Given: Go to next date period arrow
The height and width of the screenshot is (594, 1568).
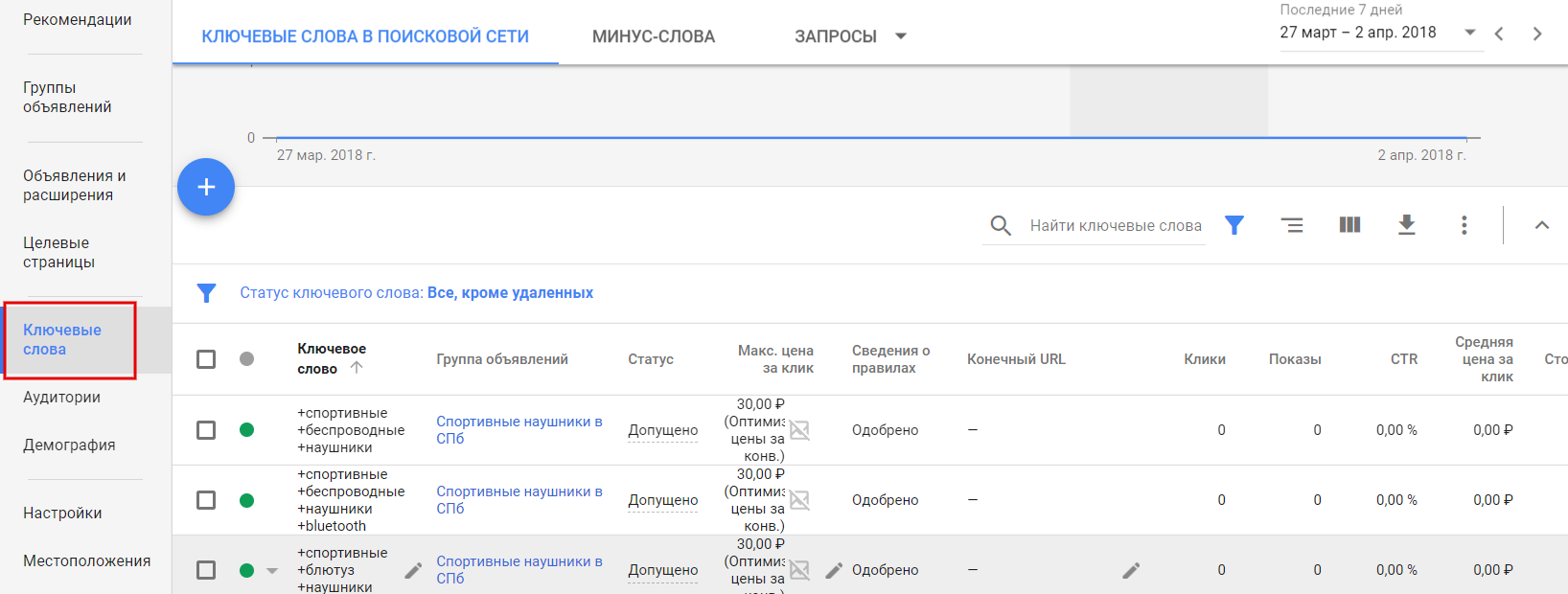Looking at the screenshot, I should click(1537, 34).
